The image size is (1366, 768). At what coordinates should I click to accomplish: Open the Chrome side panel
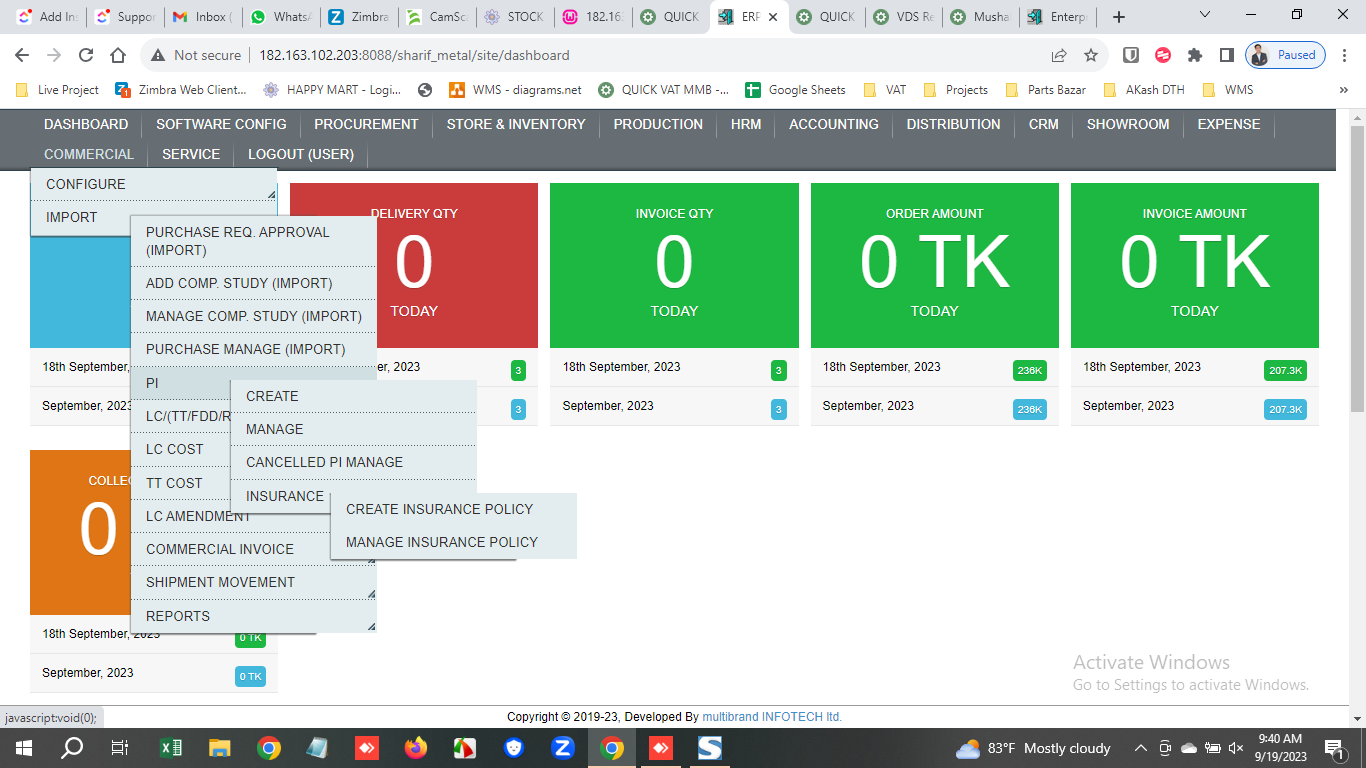[x=1226, y=55]
